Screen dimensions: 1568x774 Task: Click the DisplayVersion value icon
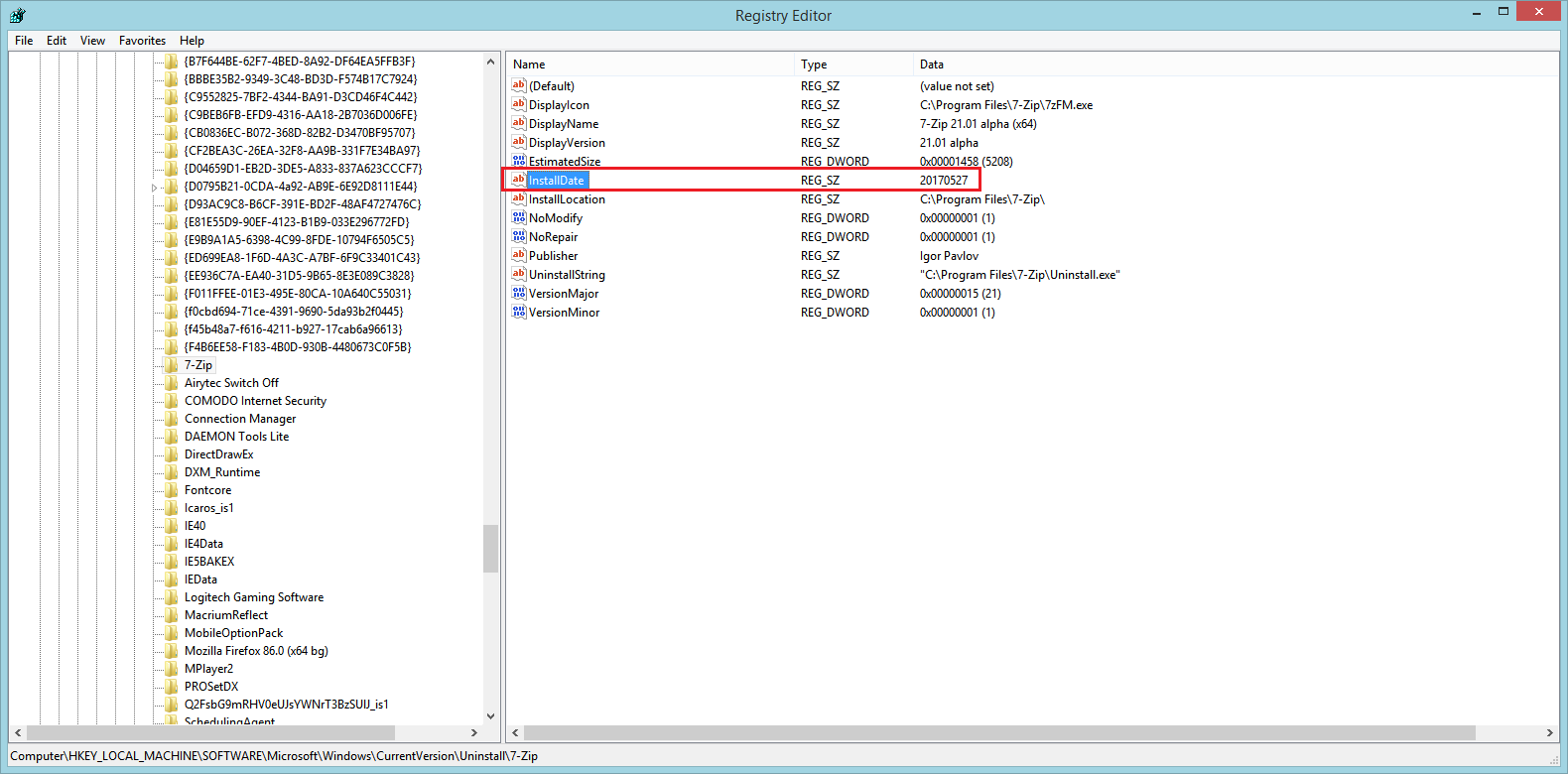[x=518, y=142]
